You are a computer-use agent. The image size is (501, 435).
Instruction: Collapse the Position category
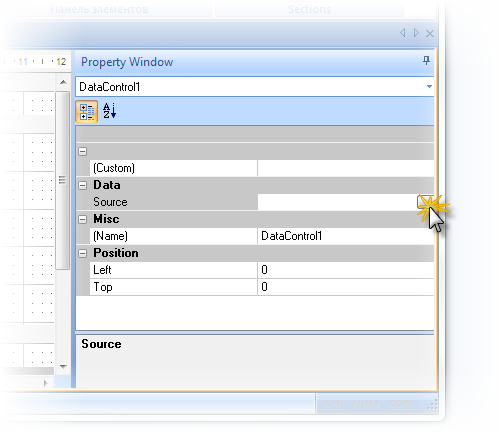coord(83,253)
